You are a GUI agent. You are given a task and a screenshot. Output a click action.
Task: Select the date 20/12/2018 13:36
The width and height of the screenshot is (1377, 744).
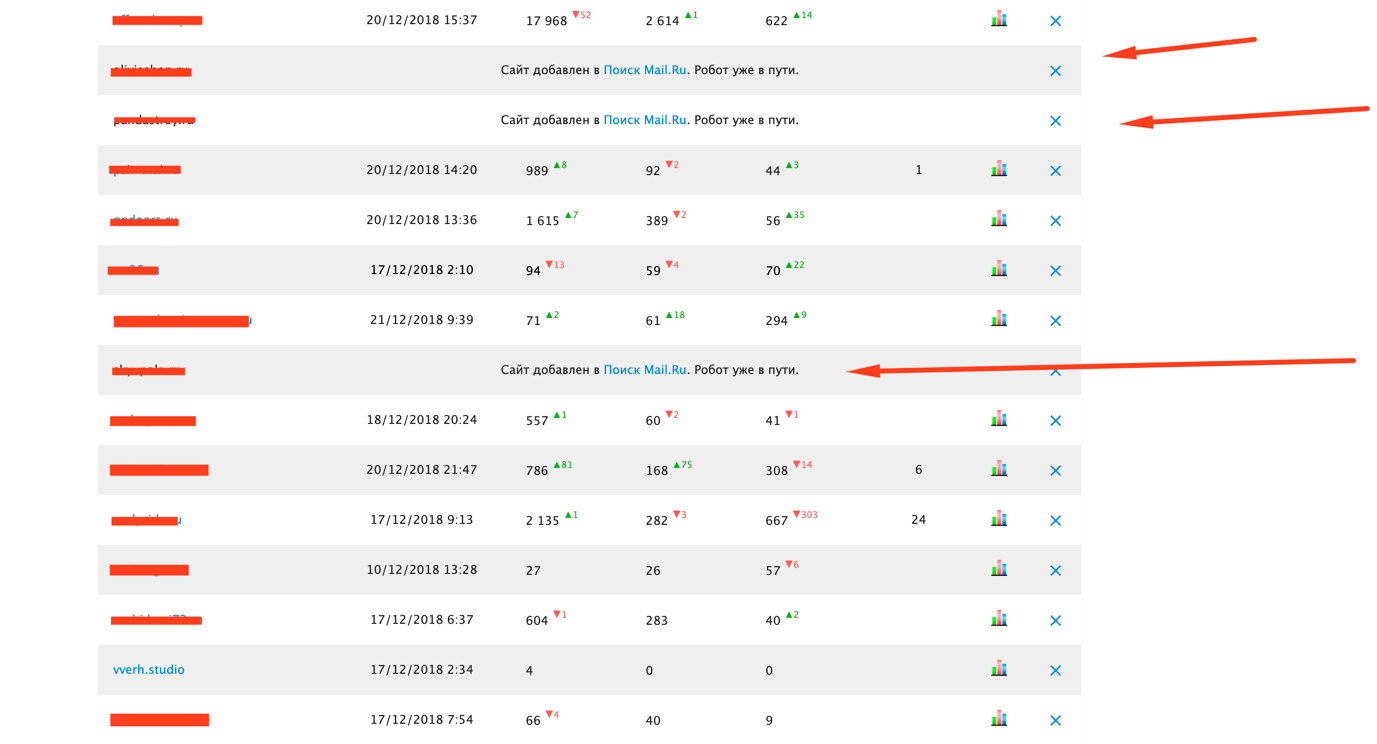click(x=421, y=220)
